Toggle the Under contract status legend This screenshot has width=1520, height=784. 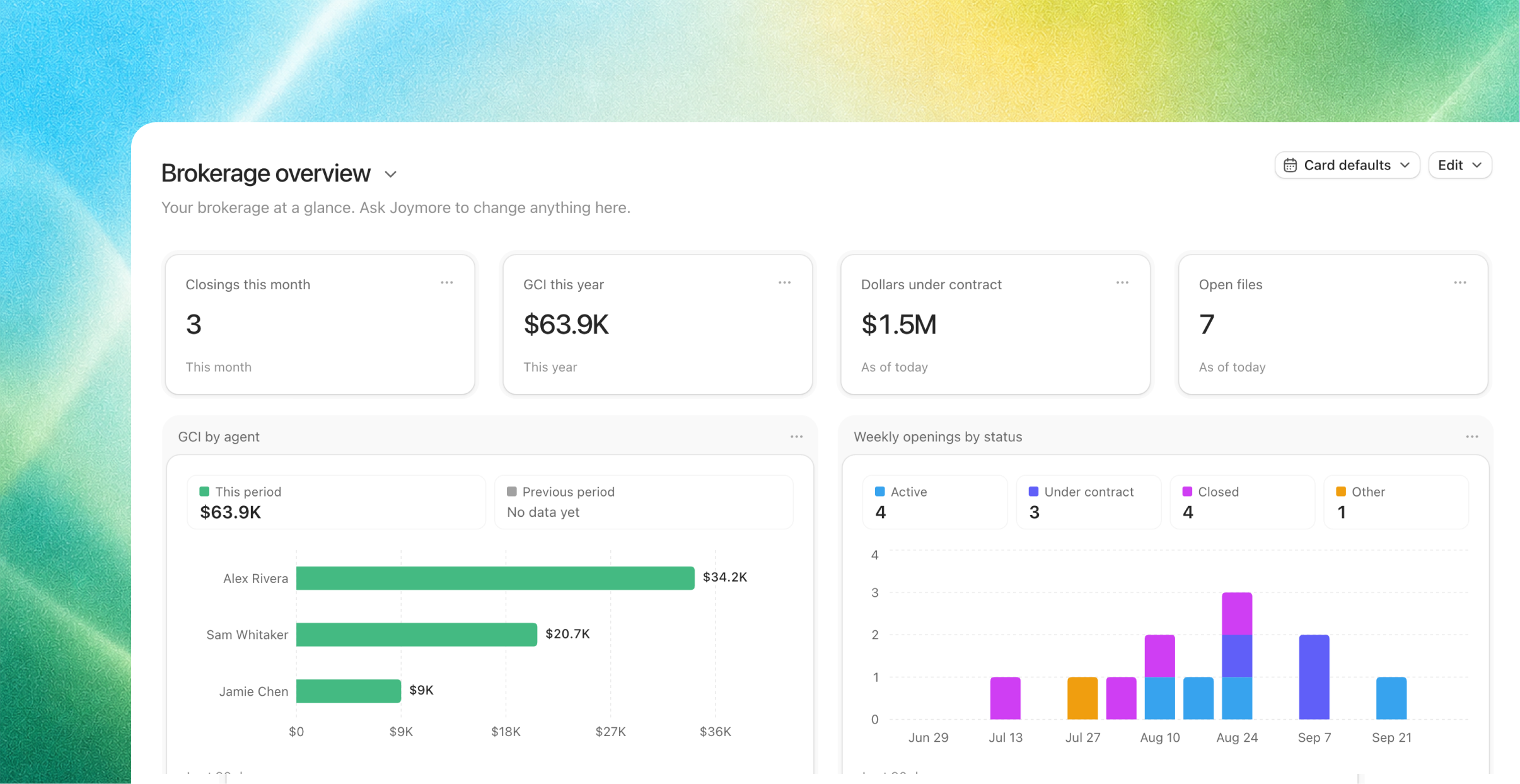pos(1089,502)
